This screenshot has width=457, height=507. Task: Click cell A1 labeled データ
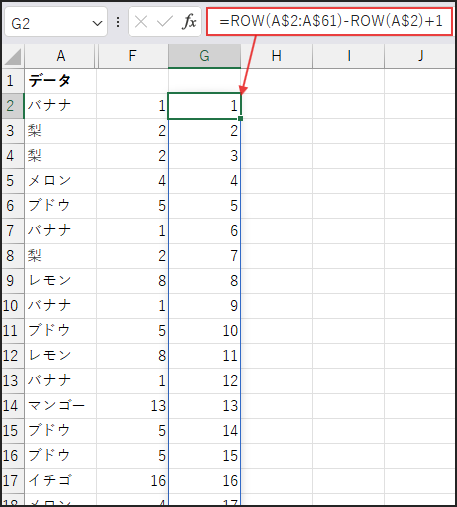(x=60, y=81)
